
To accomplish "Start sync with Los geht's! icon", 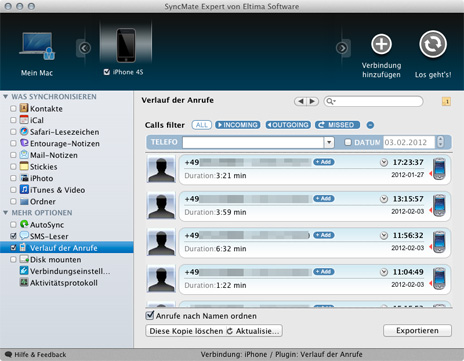I will pos(433,44).
